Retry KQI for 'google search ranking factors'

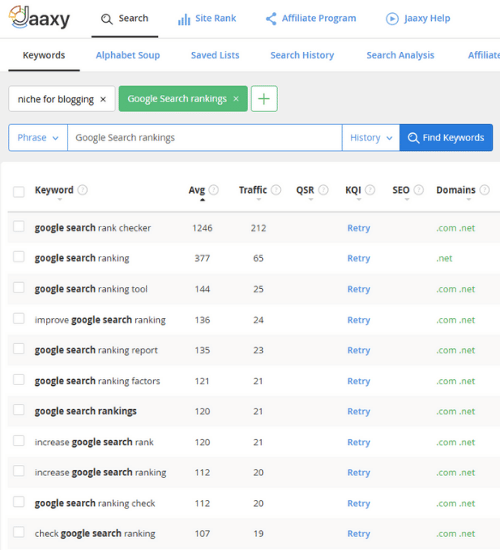point(359,381)
